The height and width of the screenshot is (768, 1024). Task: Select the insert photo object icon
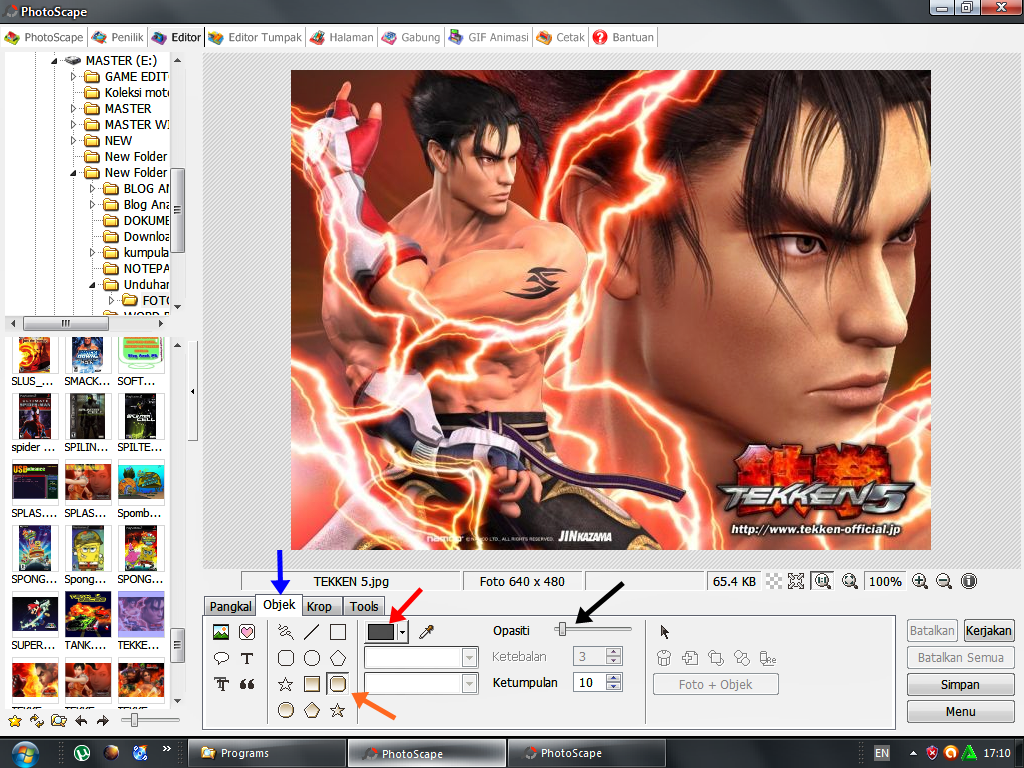221,632
